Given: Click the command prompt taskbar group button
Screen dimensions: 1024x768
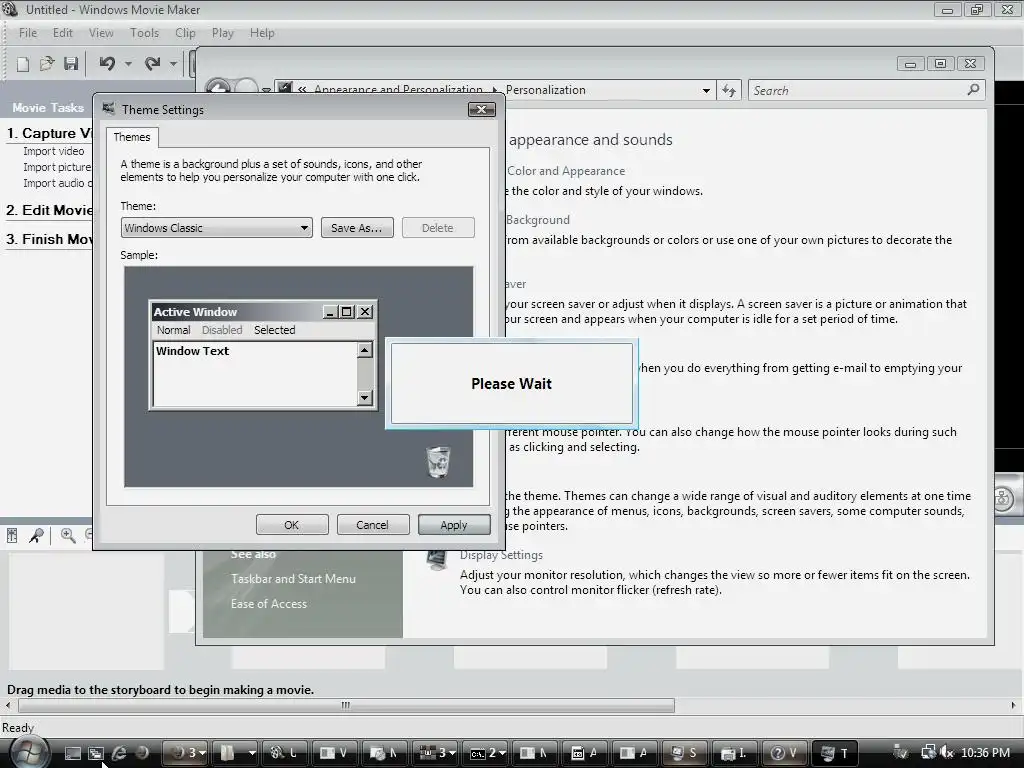Looking at the screenshot, I should pyautogui.click(x=487, y=753).
